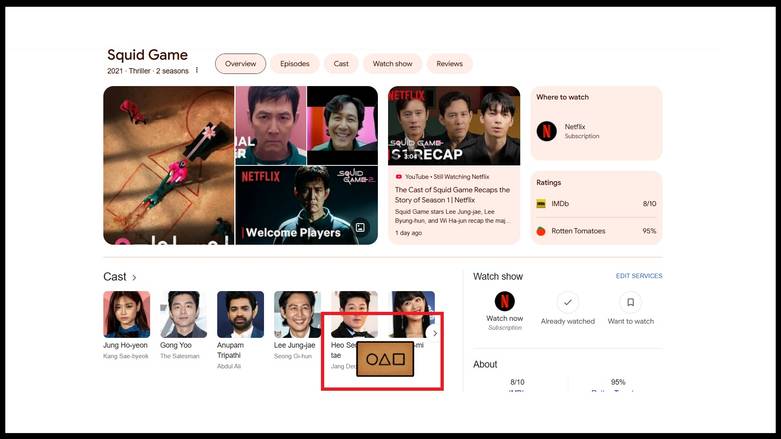781x439 pixels.
Task: Open the doll game scene image
Action: point(168,165)
